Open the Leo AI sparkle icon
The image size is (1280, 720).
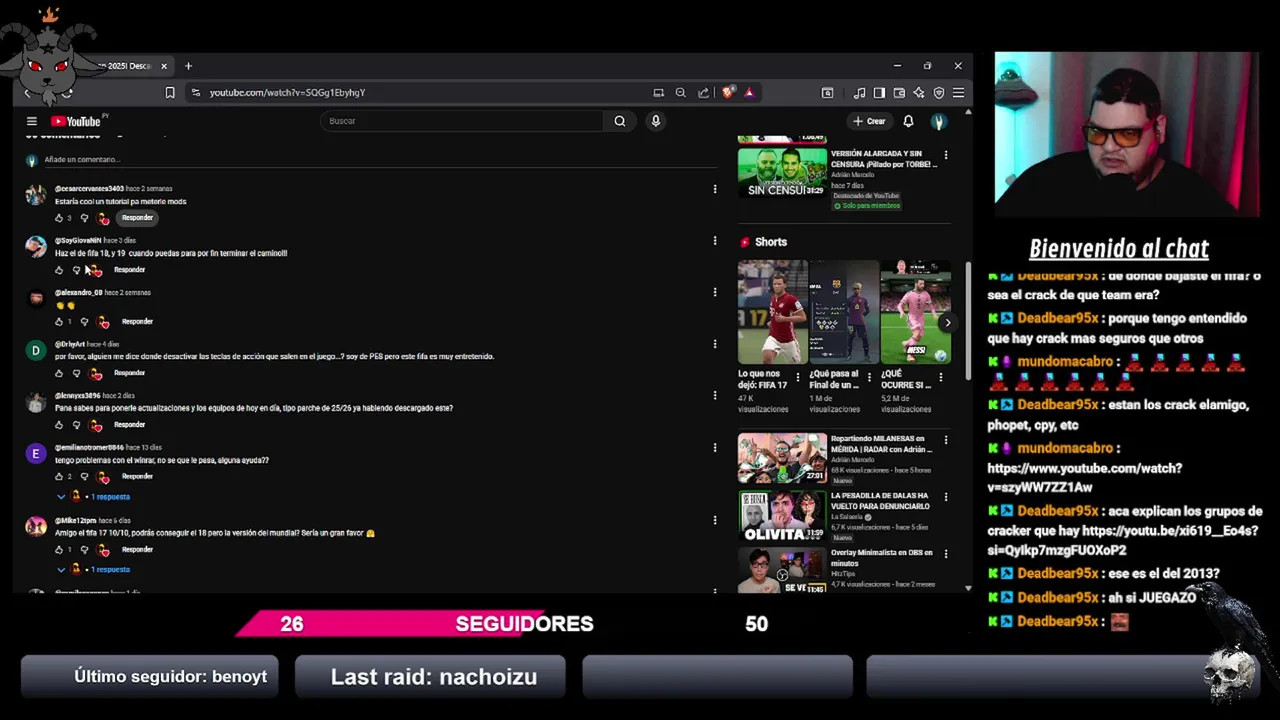[919, 92]
